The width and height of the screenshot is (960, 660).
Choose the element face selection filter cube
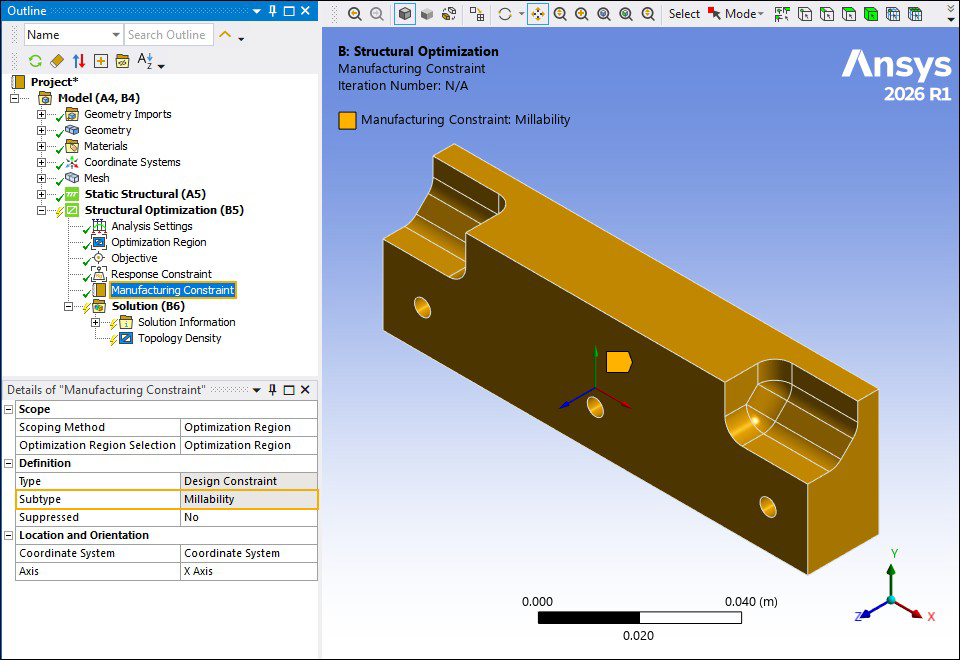[915, 14]
